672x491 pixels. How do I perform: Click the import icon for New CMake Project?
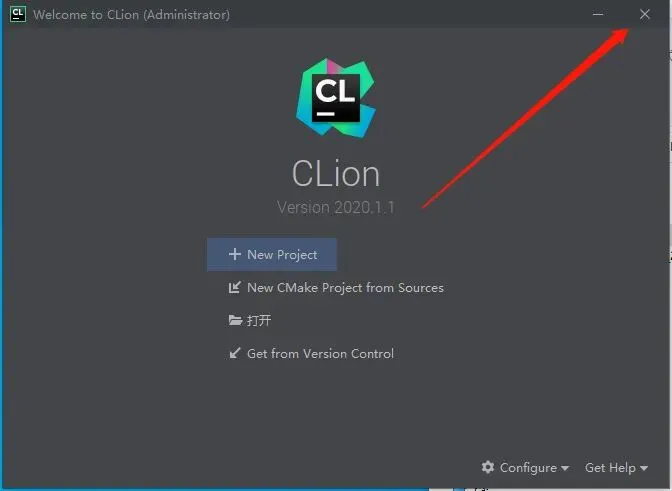234,287
